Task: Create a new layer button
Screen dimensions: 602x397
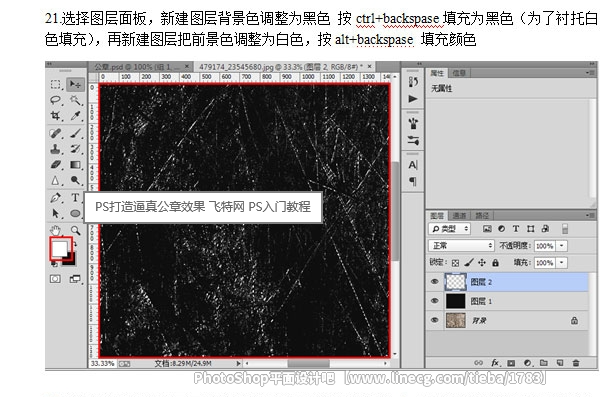Action: [x=560, y=363]
